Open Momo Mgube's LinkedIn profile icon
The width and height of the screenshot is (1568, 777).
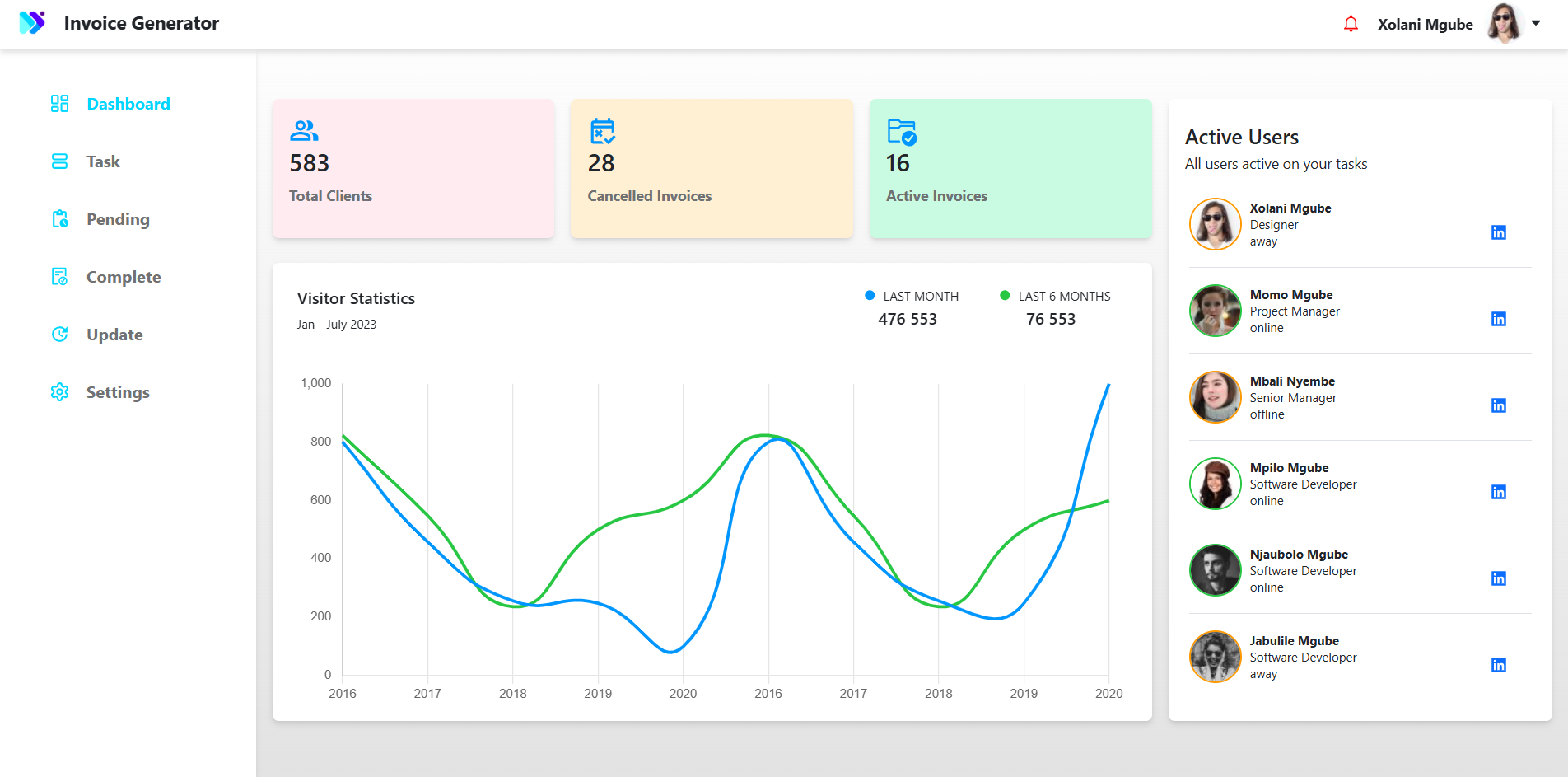1498,319
